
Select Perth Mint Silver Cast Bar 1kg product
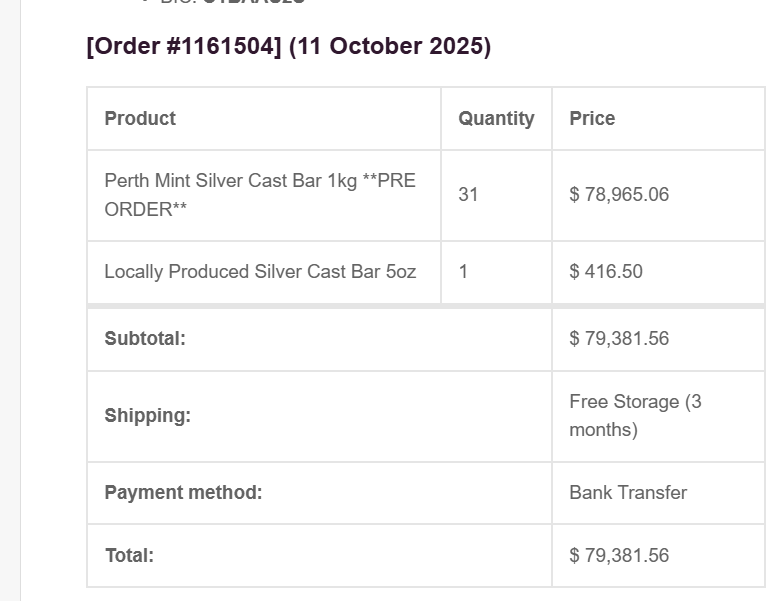tap(259, 195)
